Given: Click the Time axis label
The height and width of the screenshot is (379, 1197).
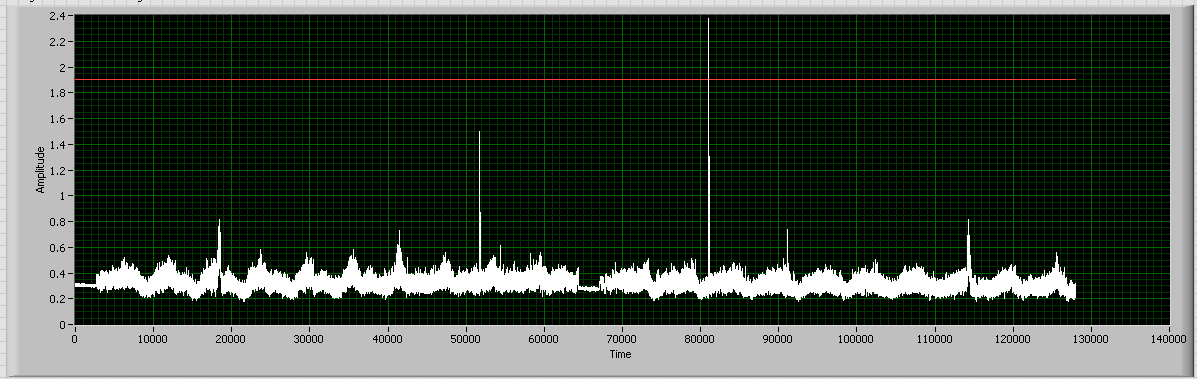Looking at the screenshot, I should (x=621, y=354).
